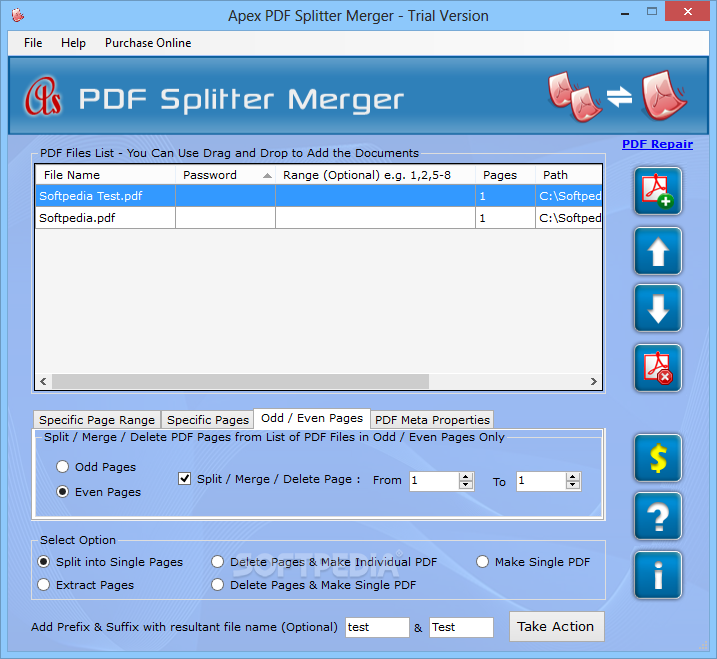Click the info (i) button
Viewport: 717px width, 659px height.
point(658,575)
